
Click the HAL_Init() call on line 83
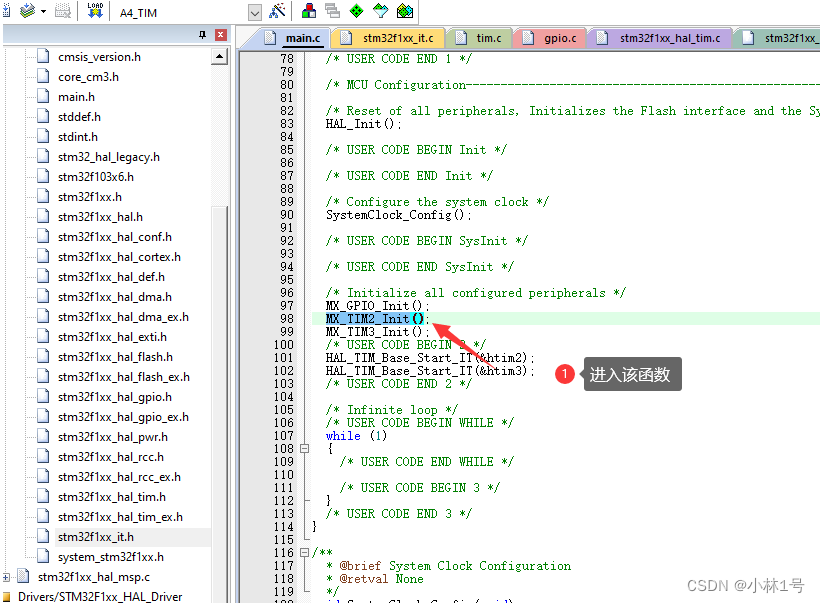click(x=364, y=123)
